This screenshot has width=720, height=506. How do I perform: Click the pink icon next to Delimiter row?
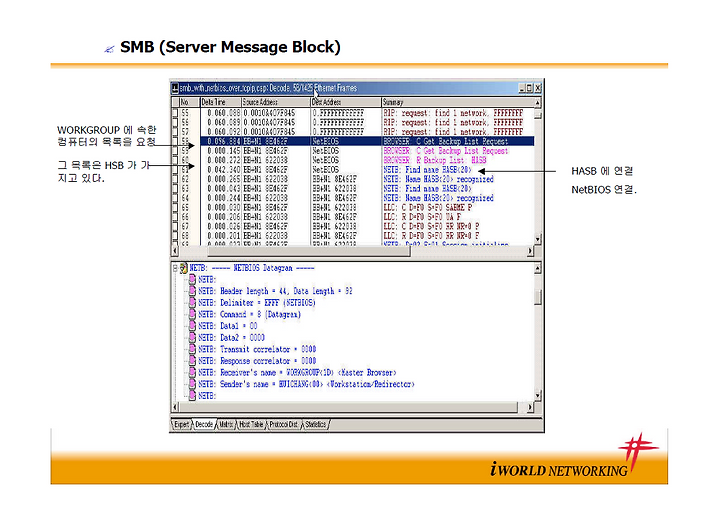point(192,303)
